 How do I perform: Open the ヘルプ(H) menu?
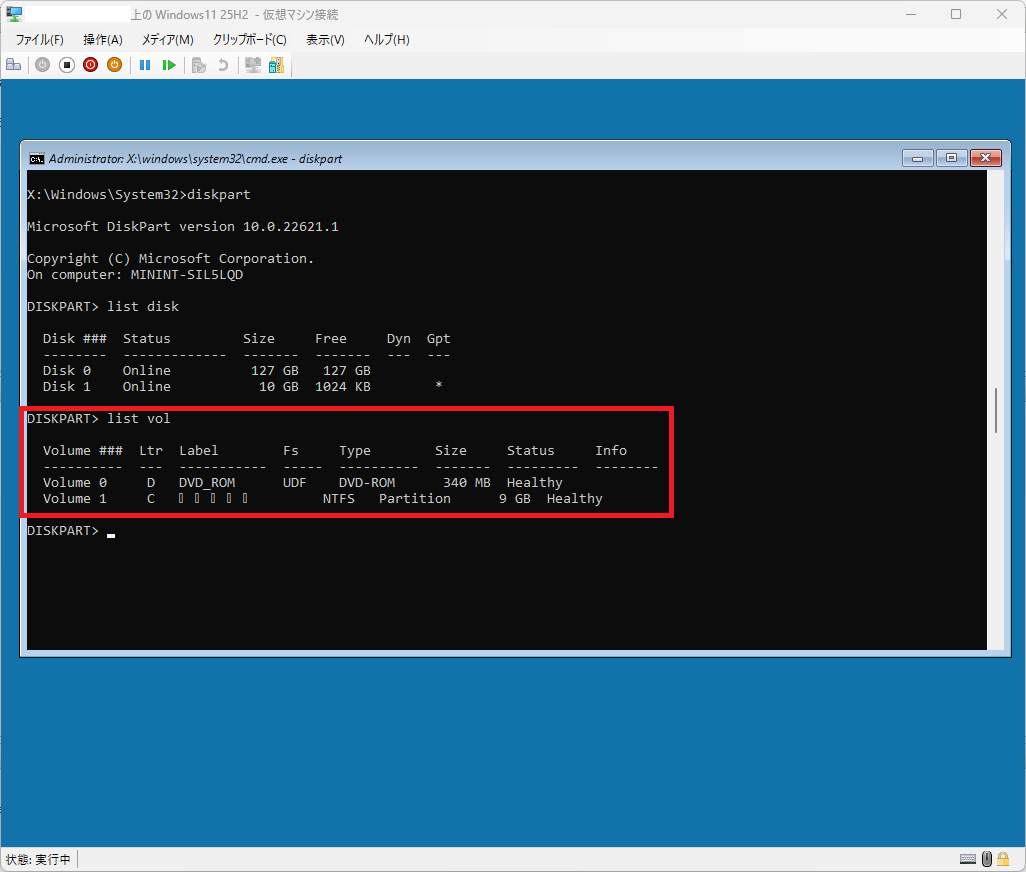click(x=387, y=39)
